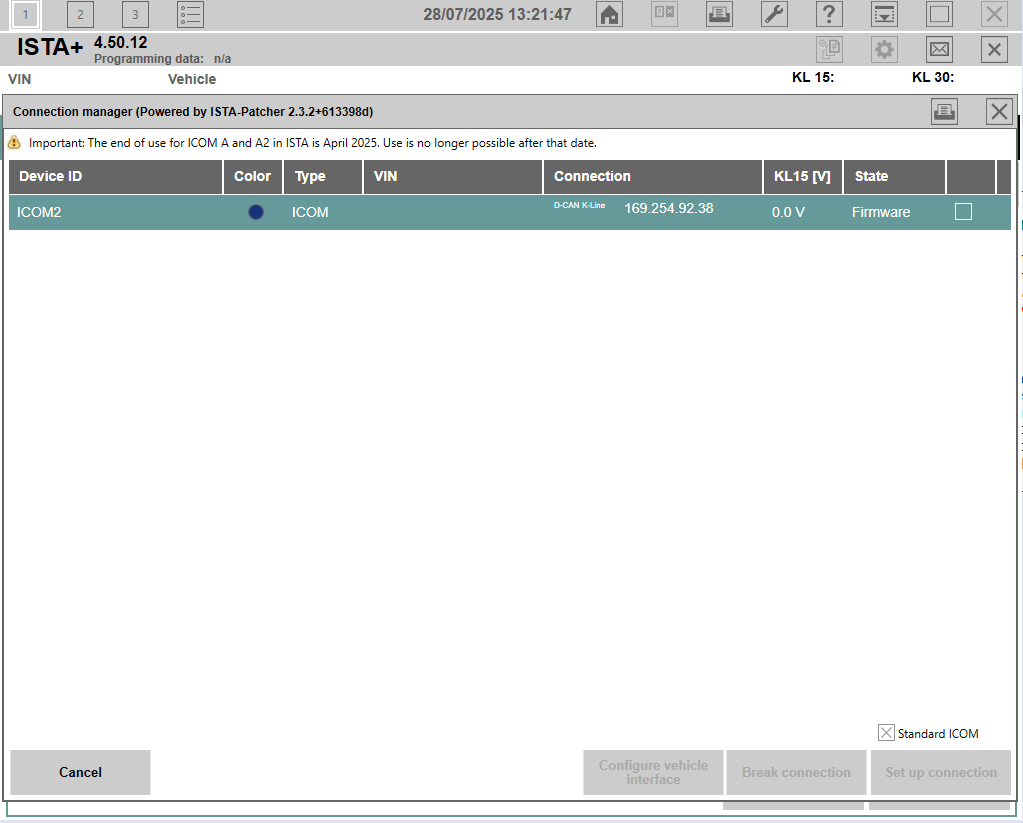Screen dimensions: 1023x823
Task: Tick the checkbox in ICOM2 row
Action: coord(963,211)
